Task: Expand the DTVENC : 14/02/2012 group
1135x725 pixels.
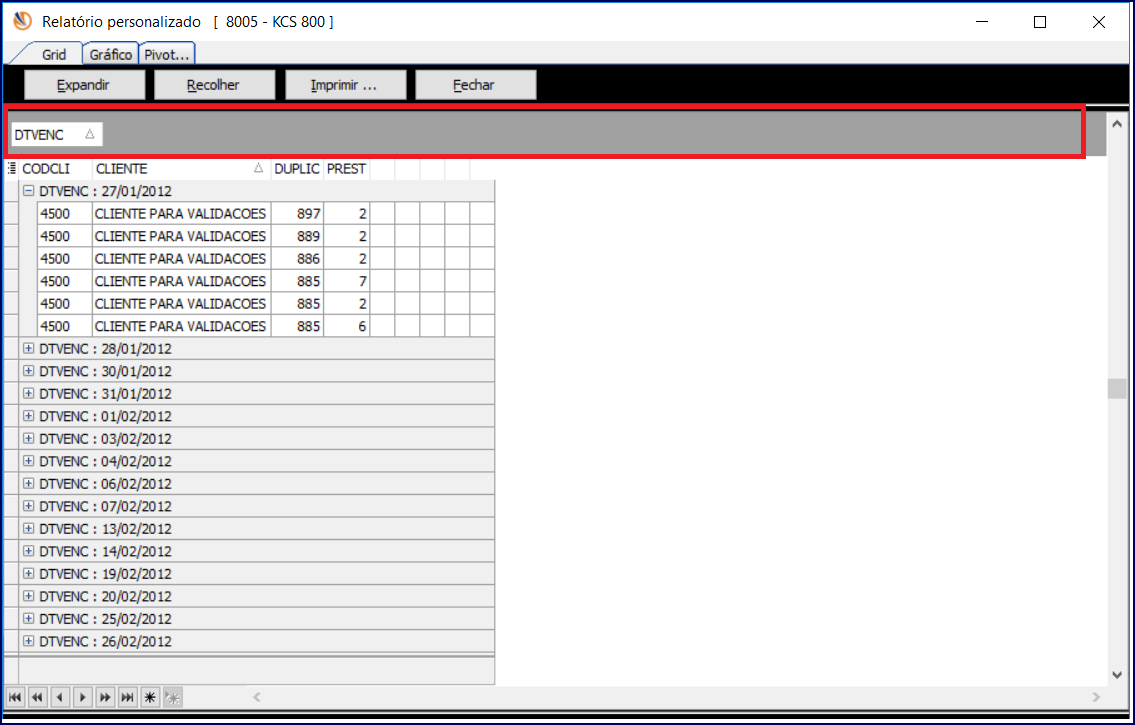Action: pos(28,551)
